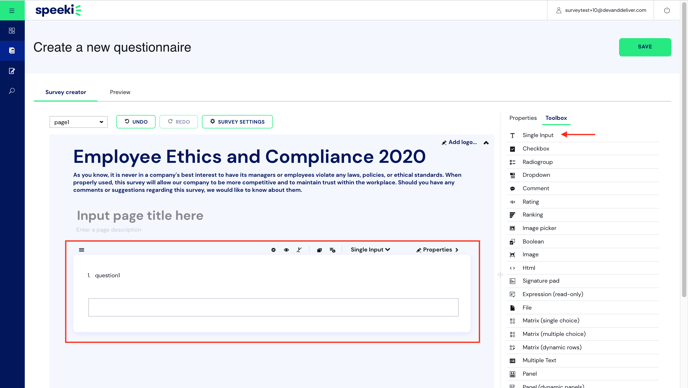This screenshot has height=388, width=688.
Task: Open the questionnaires icon in sidebar
Action: tap(12, 50)
